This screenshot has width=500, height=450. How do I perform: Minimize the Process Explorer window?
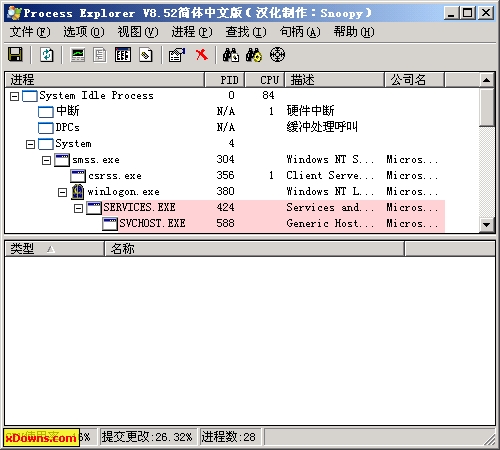pos(452,13)
